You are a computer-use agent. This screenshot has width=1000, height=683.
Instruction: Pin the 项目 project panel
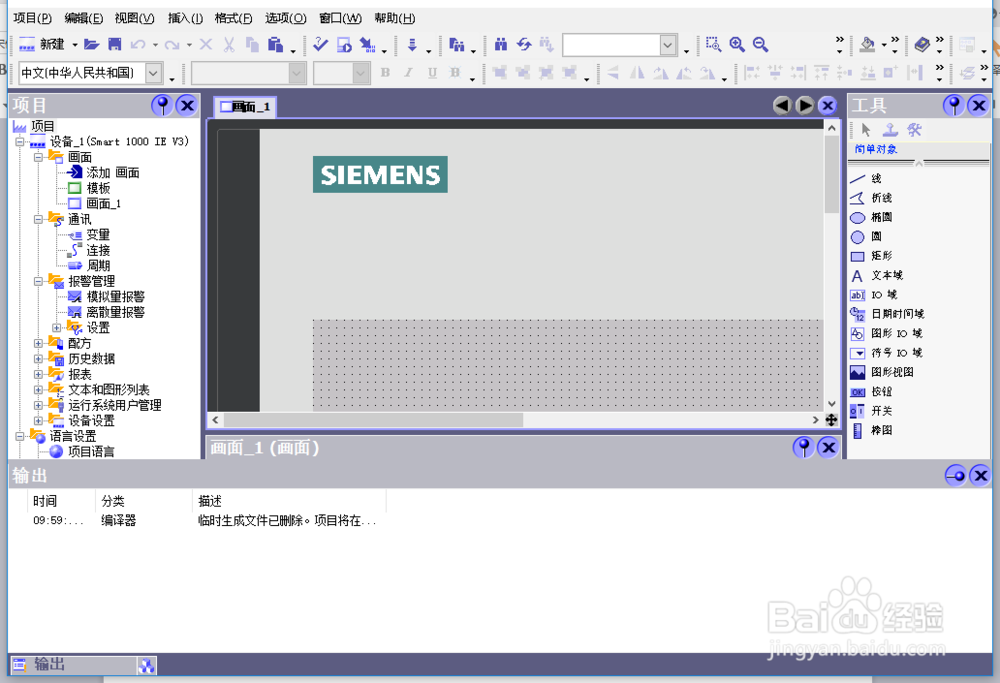pos(162,105)
